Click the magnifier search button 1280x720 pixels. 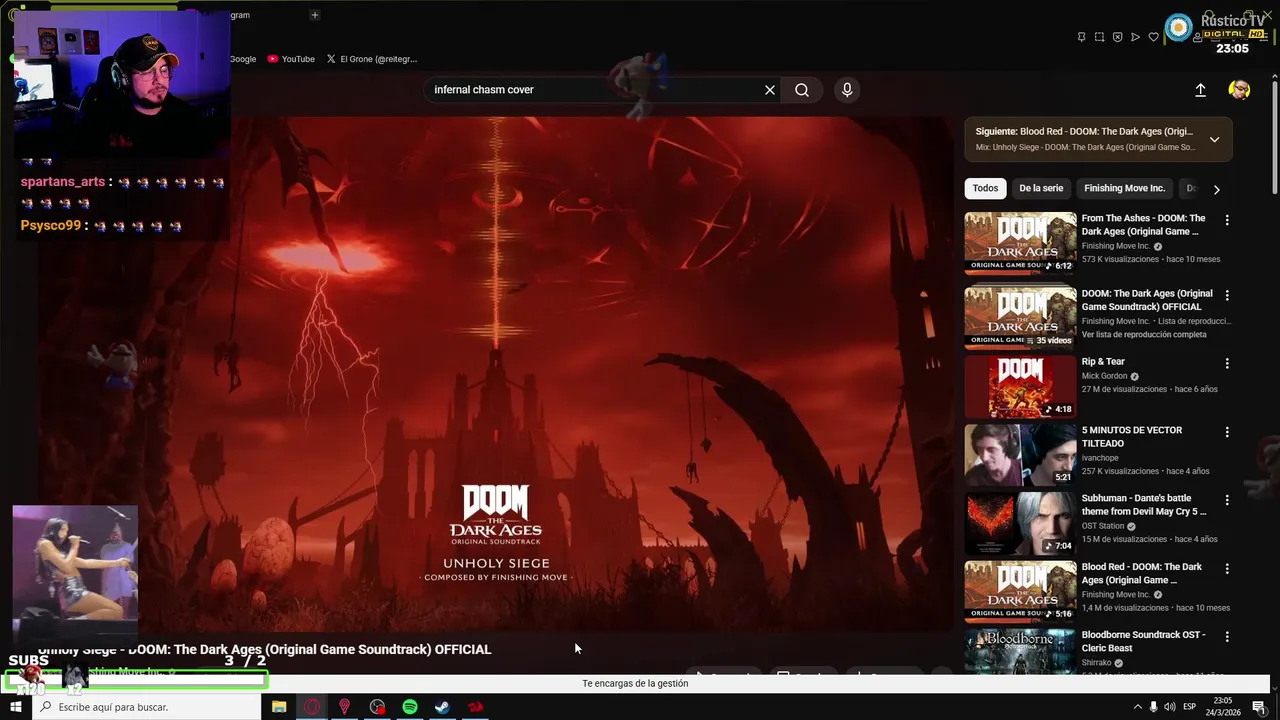point(802,90)
